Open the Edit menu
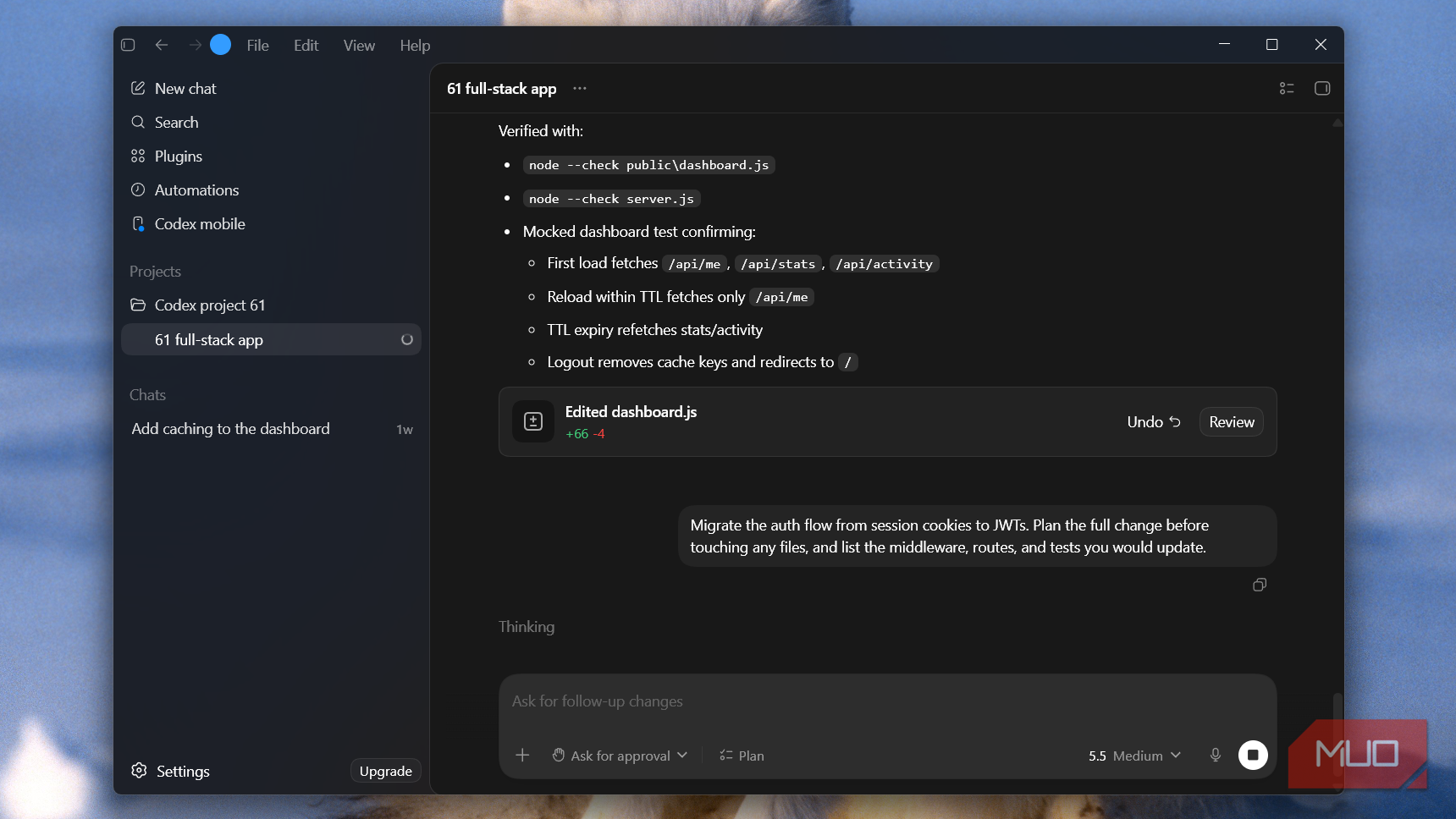The height and width of the screenshot is (819, 1456). click(306, 46)
